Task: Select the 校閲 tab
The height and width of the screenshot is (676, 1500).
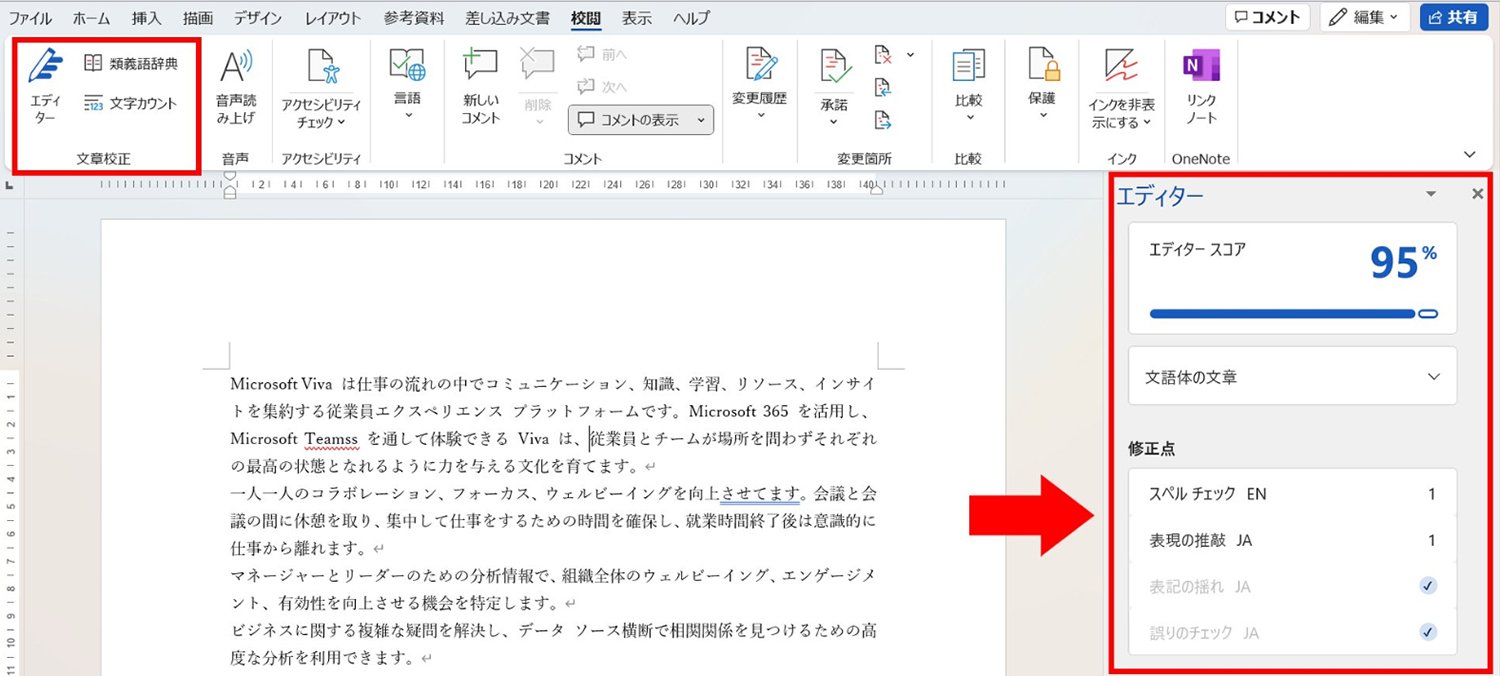Action: (x=587, y=18)
